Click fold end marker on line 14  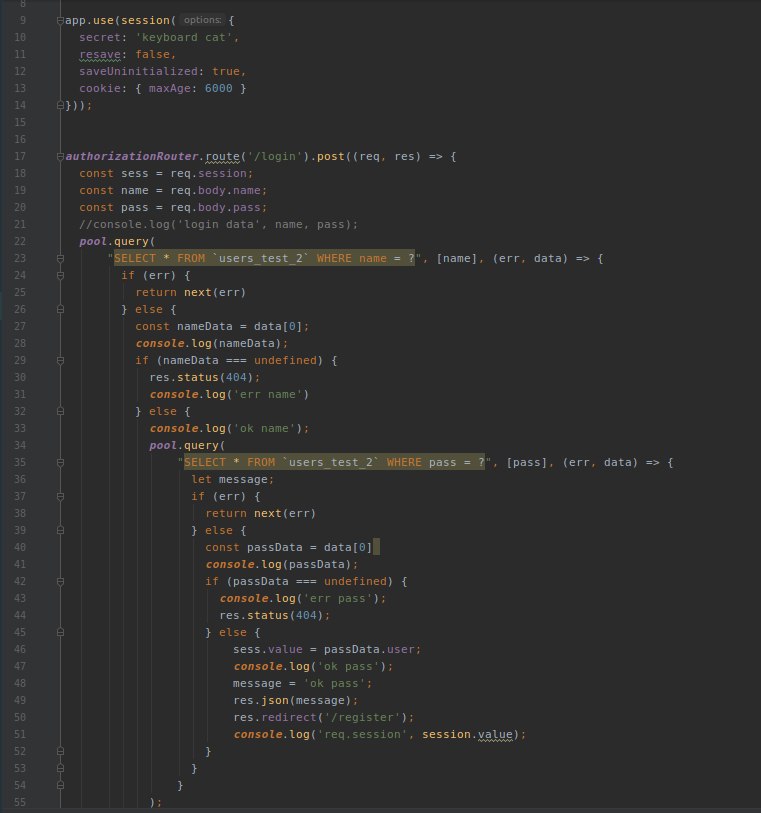click(x=60, y=105)
